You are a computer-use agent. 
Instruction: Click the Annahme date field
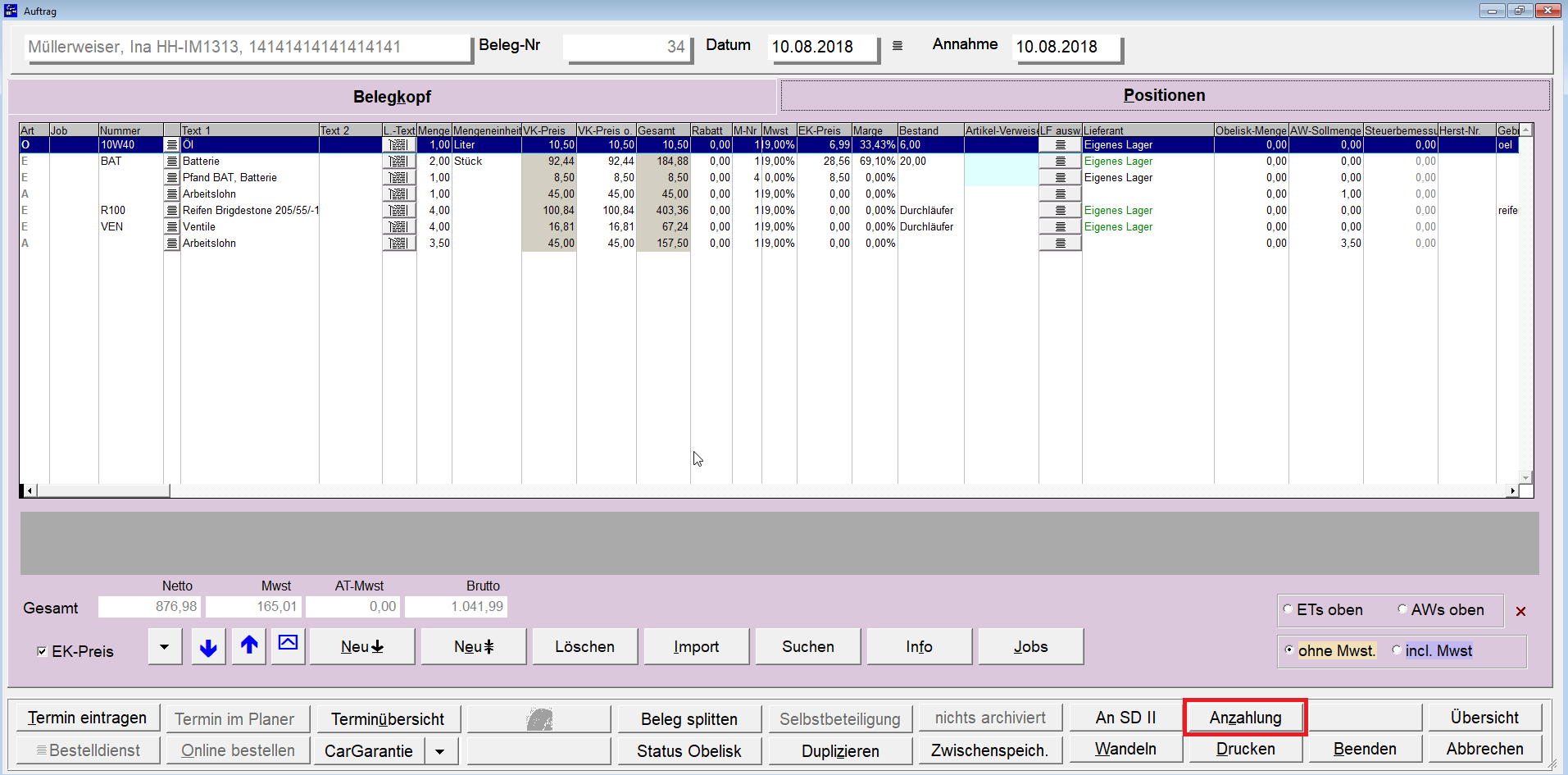pos(1067,47)
